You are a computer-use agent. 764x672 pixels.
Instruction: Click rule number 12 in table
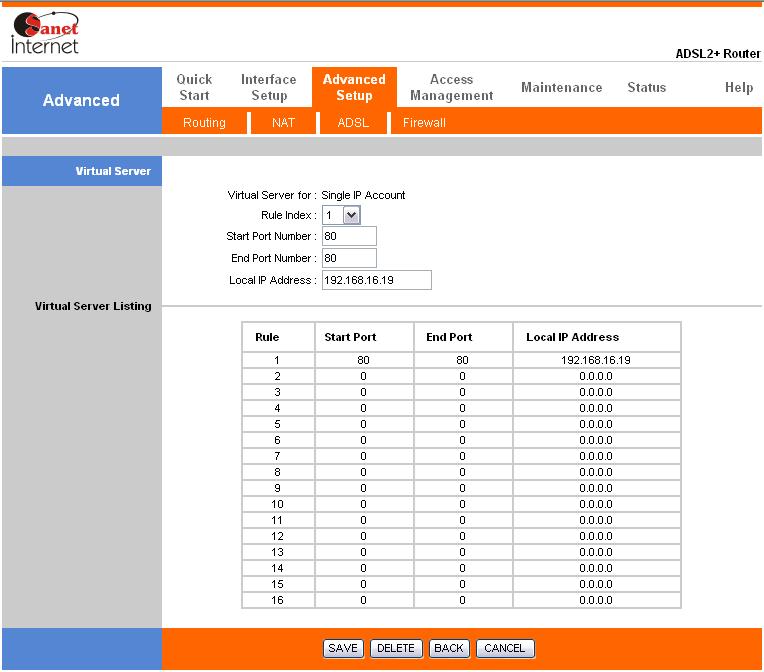277,536
